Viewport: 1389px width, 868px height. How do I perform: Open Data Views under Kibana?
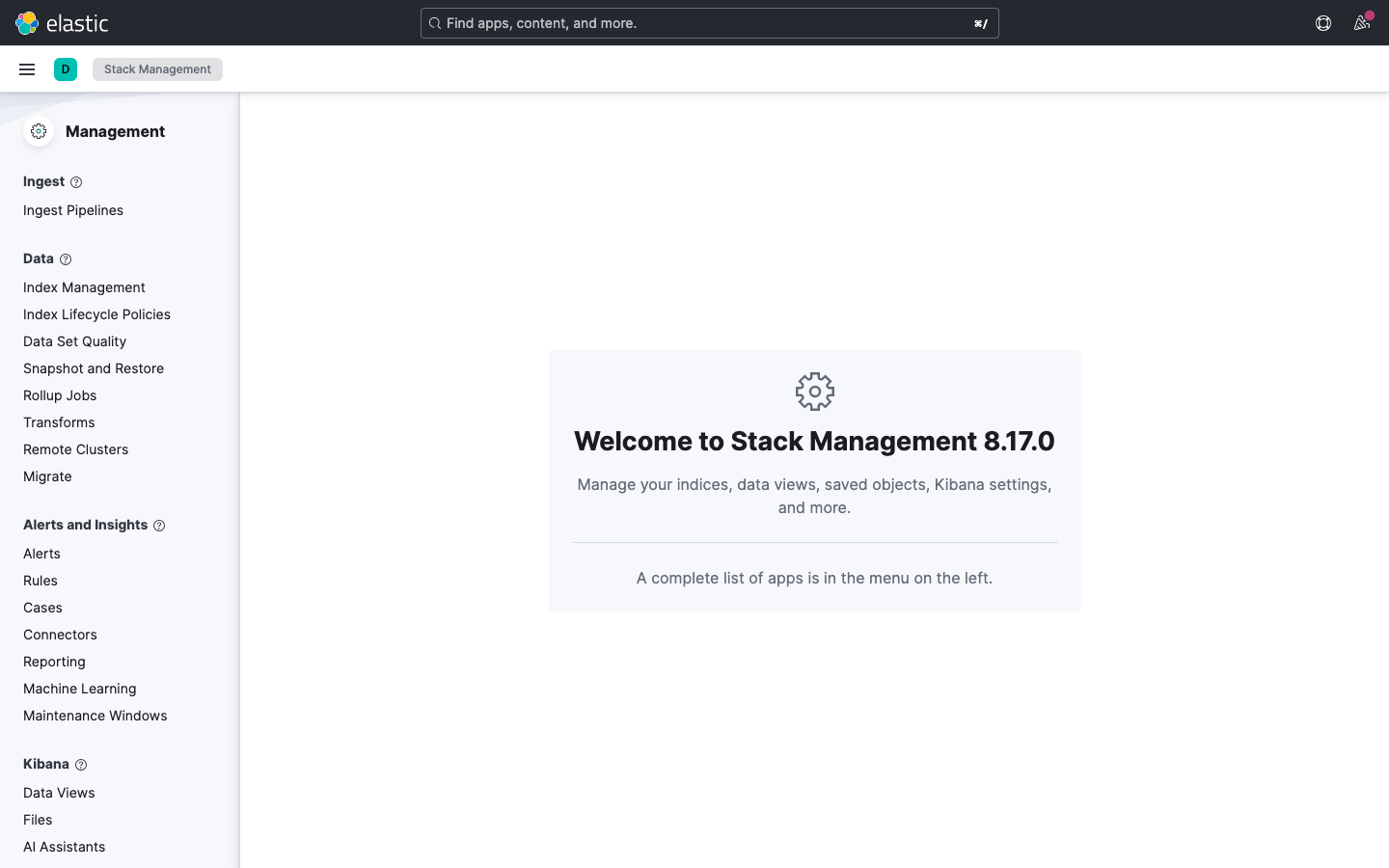(x=59, y=793)
